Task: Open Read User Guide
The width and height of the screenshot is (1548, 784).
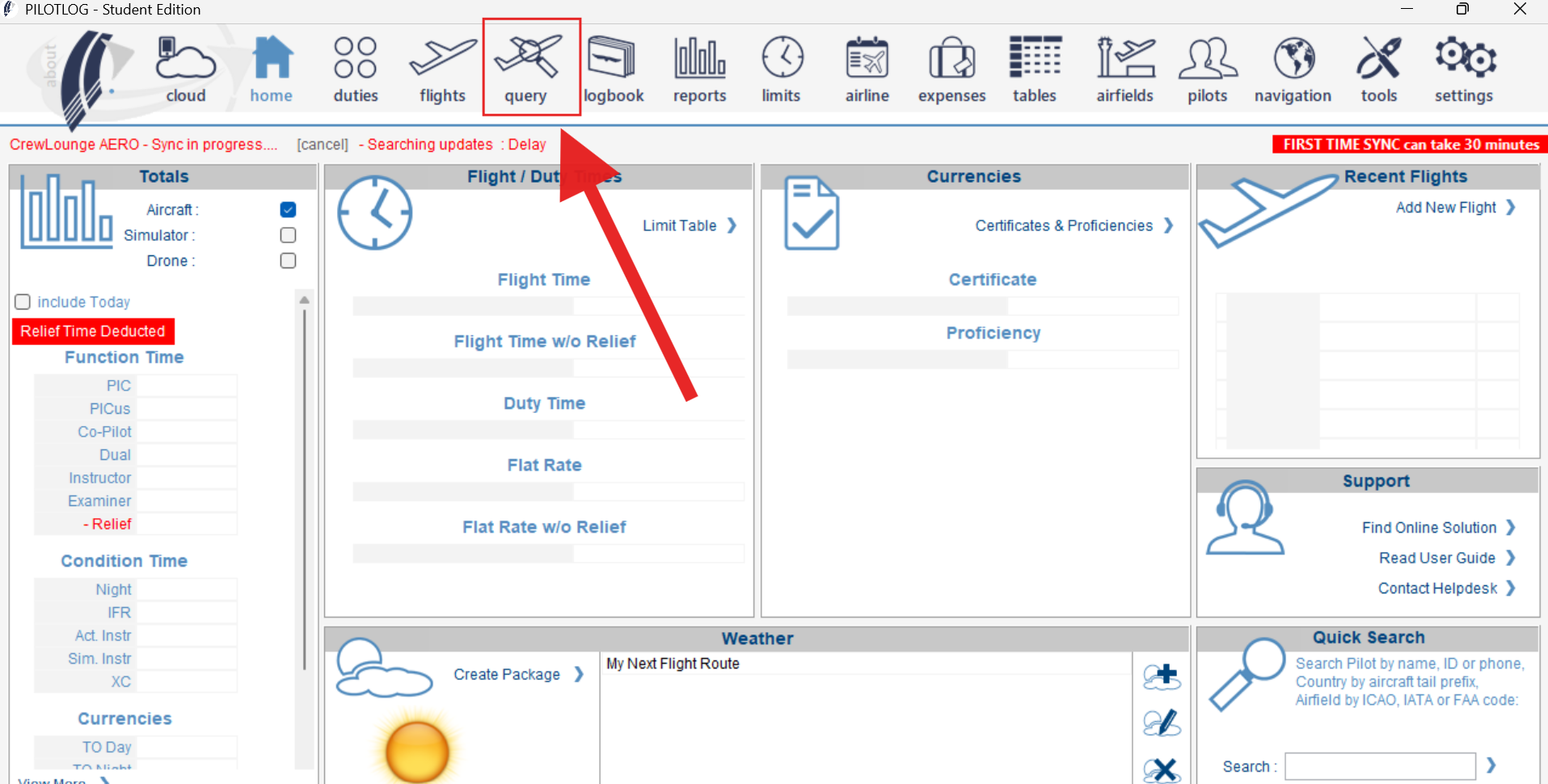Action: pyautogui.click(x=1447, y=558)
